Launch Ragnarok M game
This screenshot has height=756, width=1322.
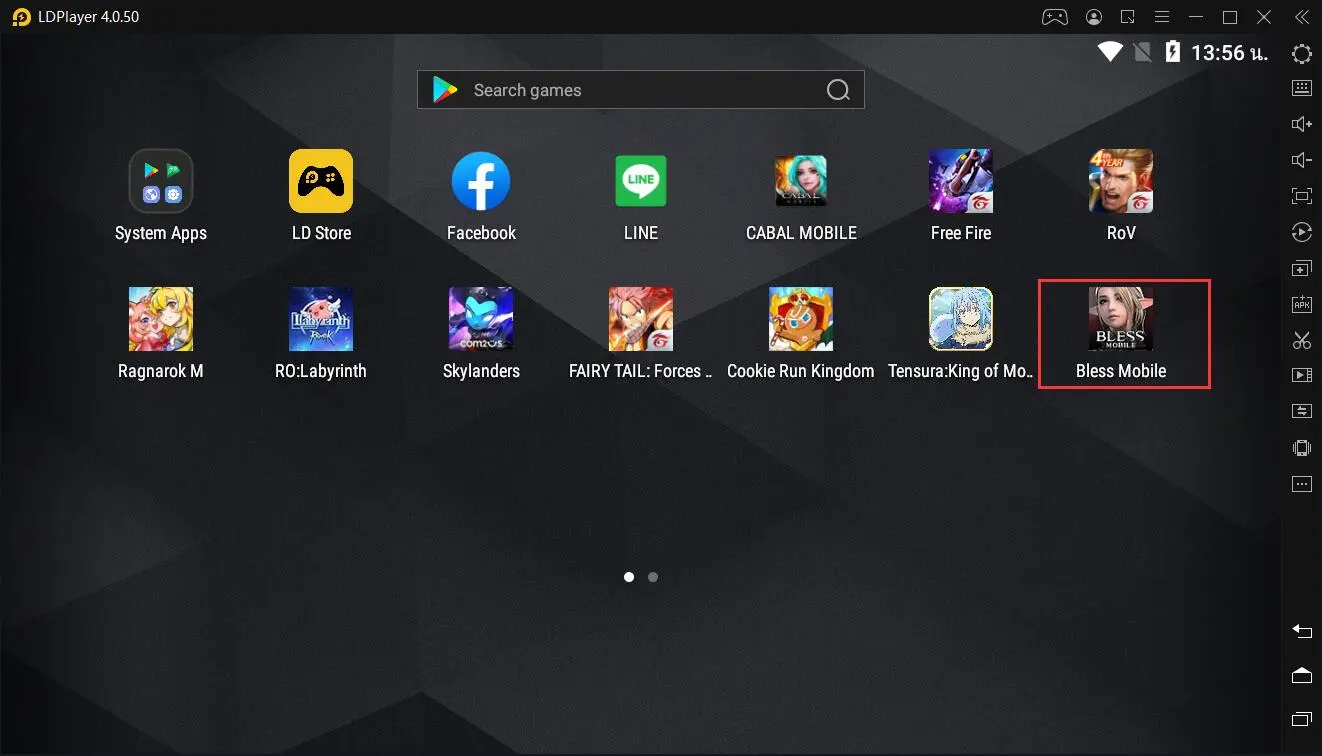click(161, 319)
